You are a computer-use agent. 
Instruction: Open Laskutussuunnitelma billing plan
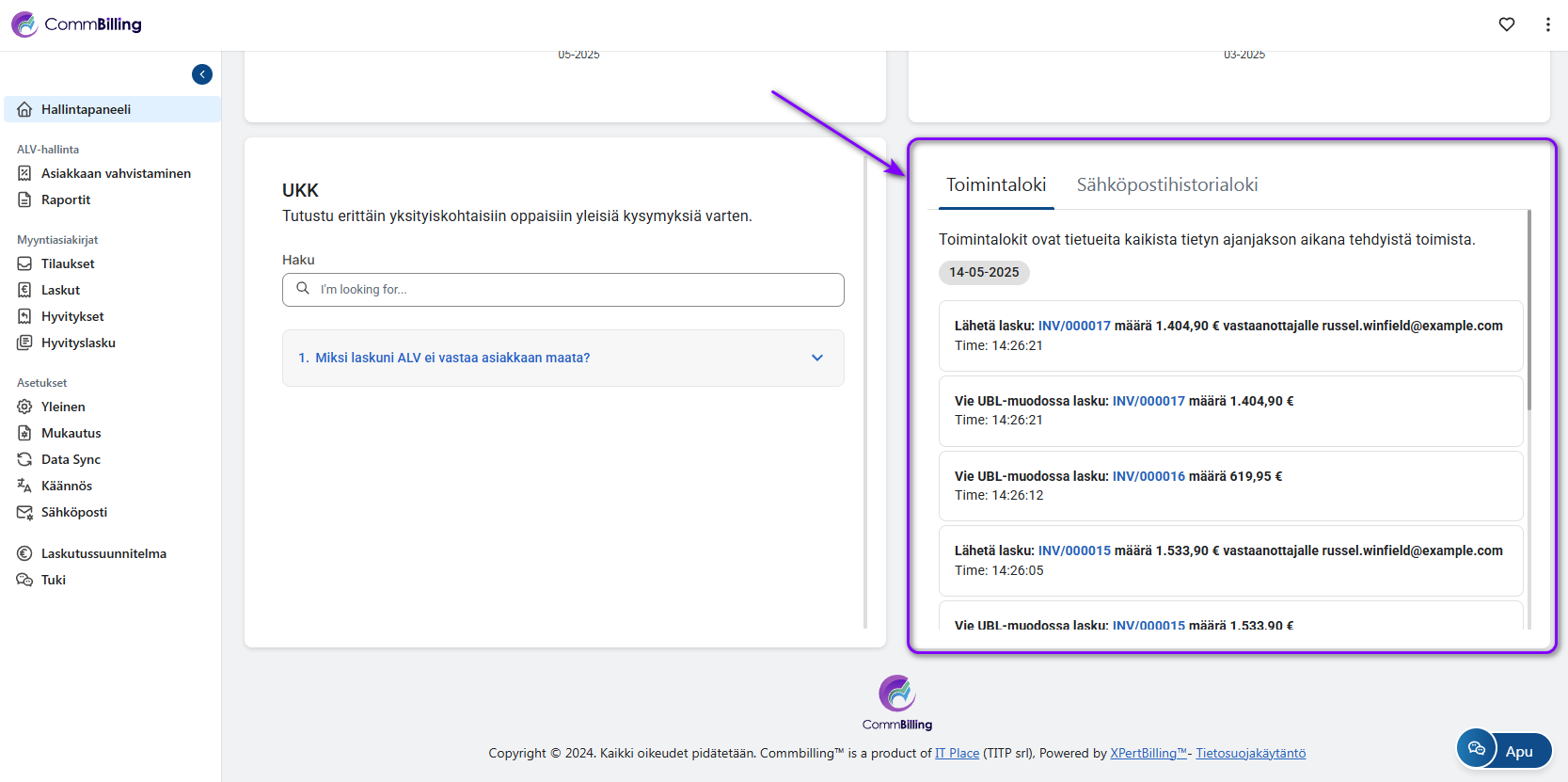click(103, 553)
